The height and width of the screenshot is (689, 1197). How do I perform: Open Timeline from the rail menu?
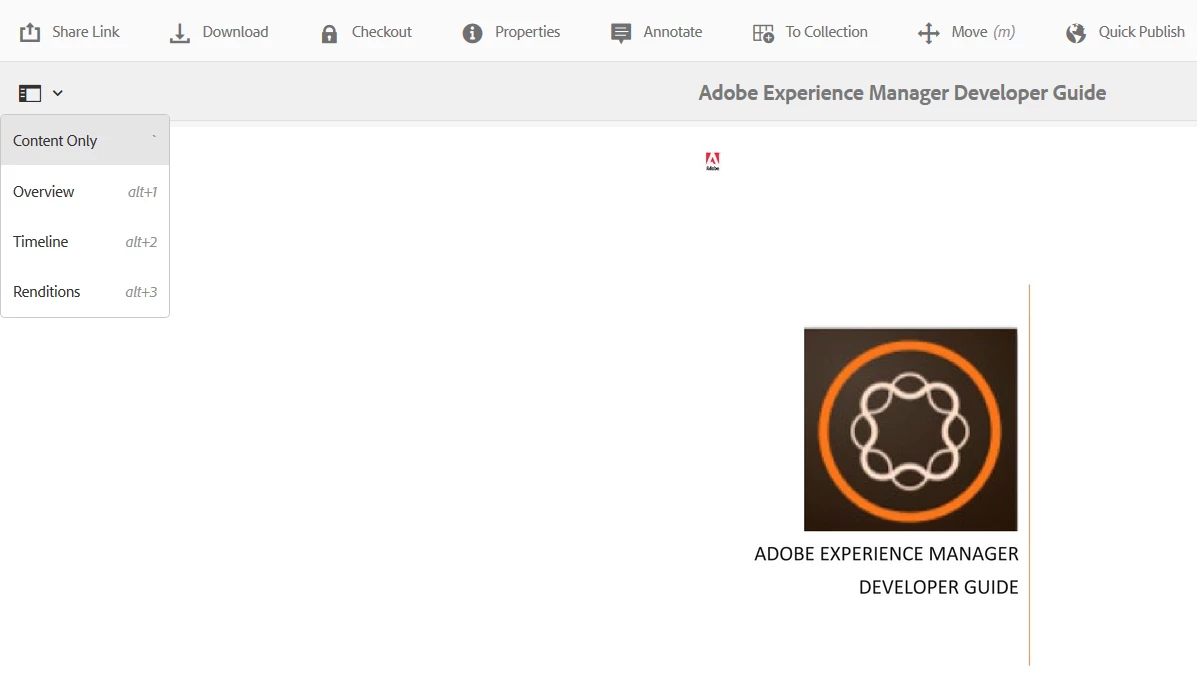(x=85, y=242)
